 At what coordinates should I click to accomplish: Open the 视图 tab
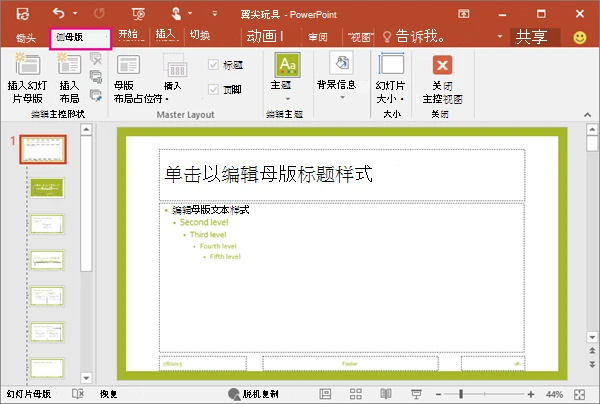(360, 37)
